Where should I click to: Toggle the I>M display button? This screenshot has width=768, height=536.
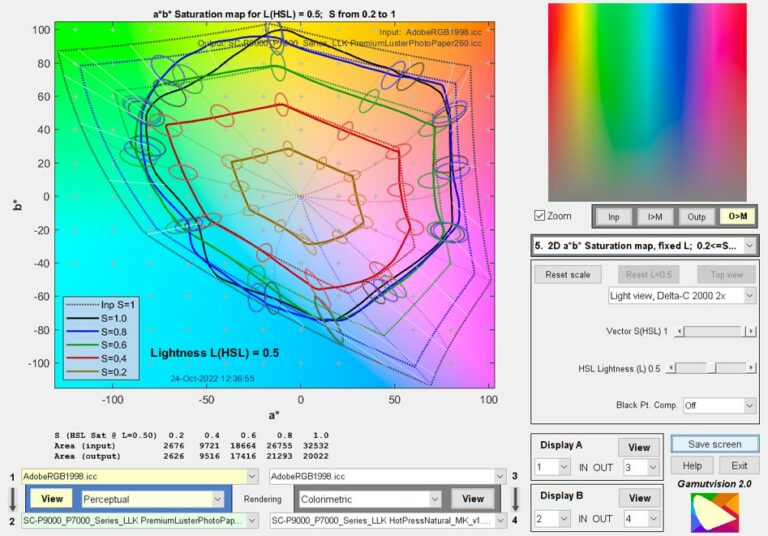point(655,216)
